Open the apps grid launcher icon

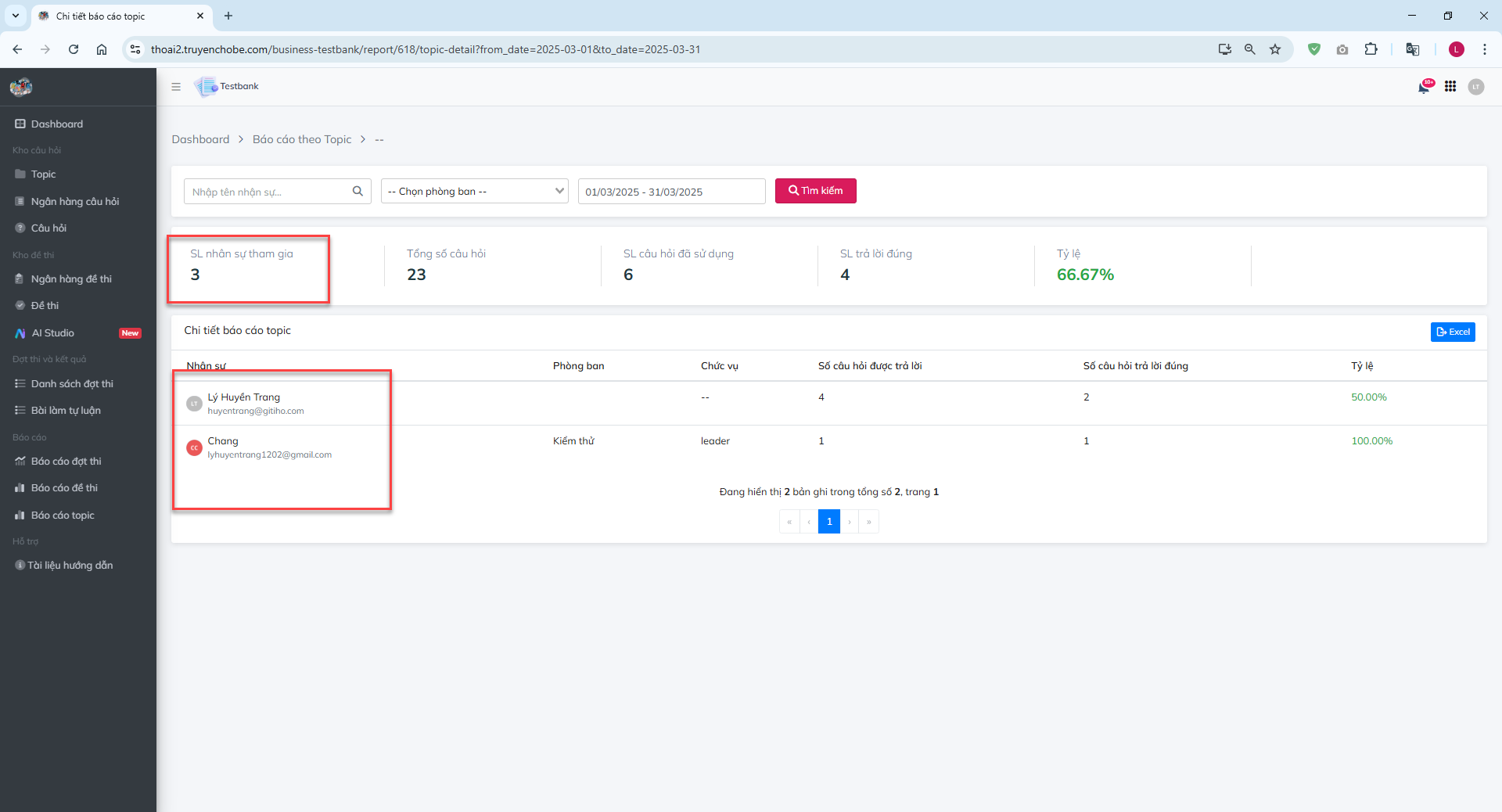click(x=1450, y=87)
